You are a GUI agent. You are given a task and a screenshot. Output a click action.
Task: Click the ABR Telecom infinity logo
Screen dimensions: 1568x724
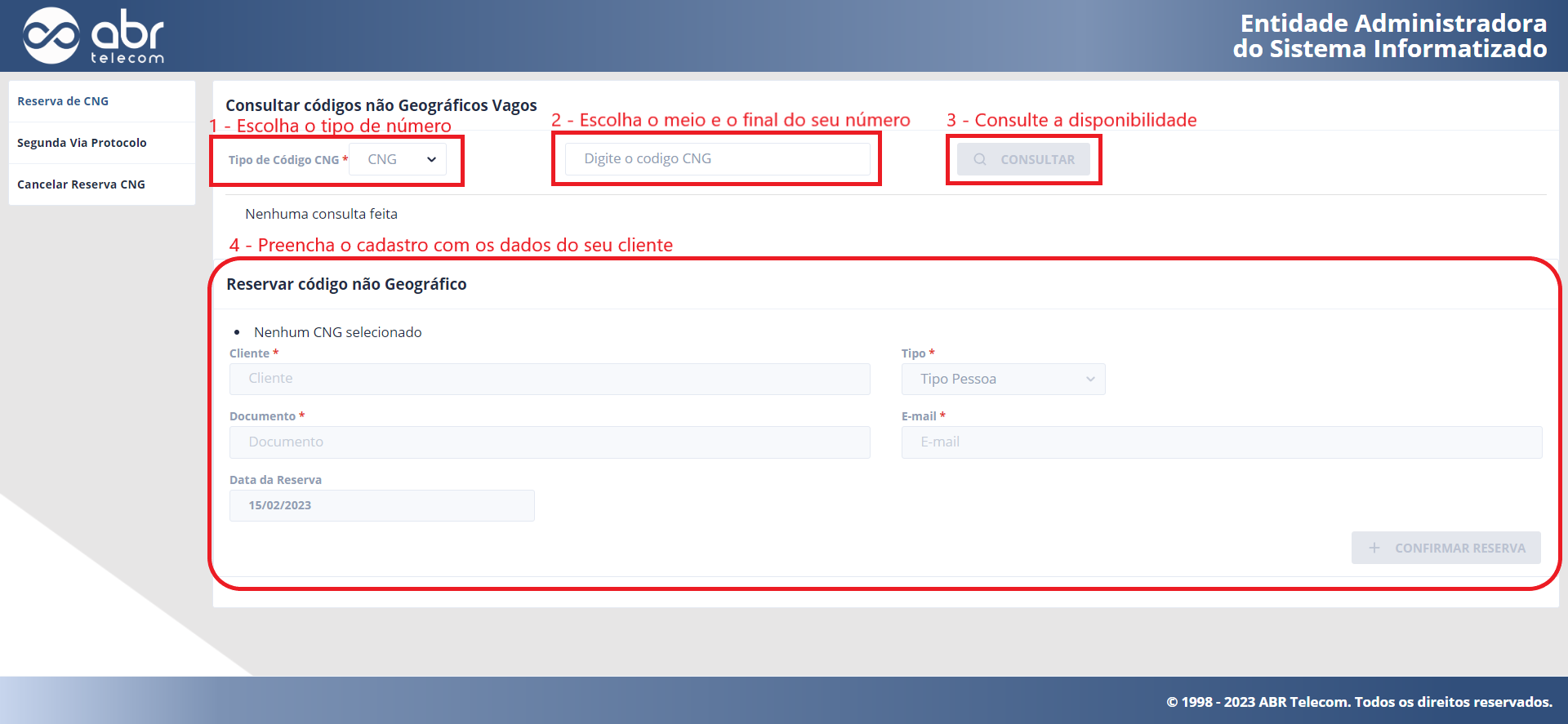point(51,36)
